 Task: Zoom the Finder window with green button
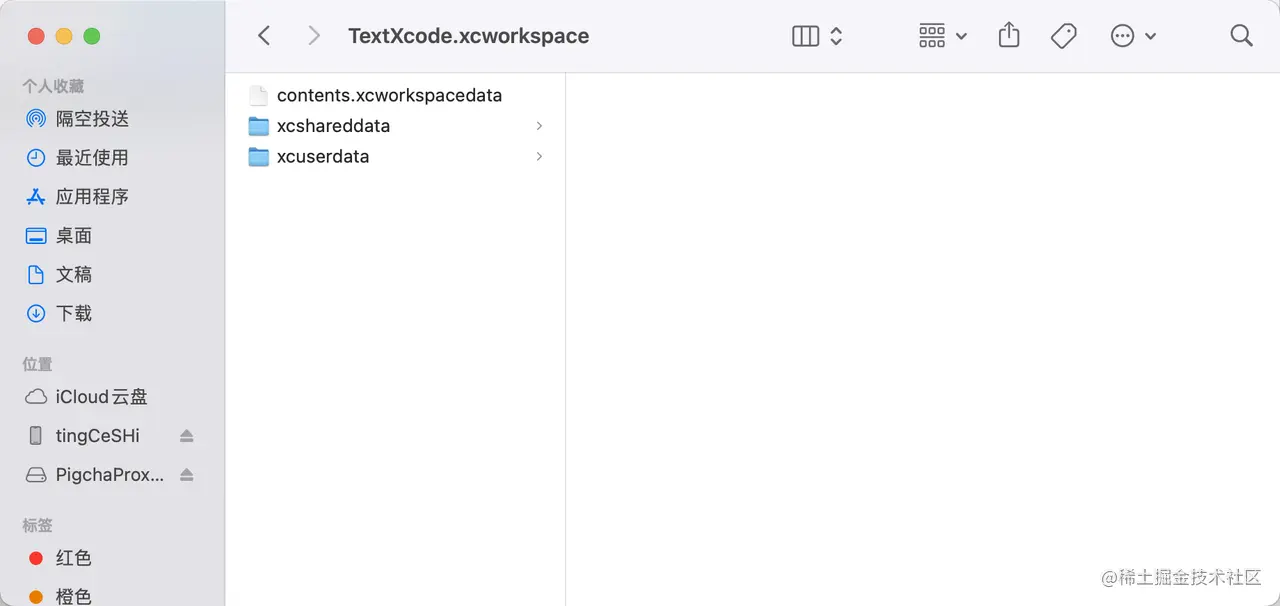pyautogui.click(x=92, y=36)
